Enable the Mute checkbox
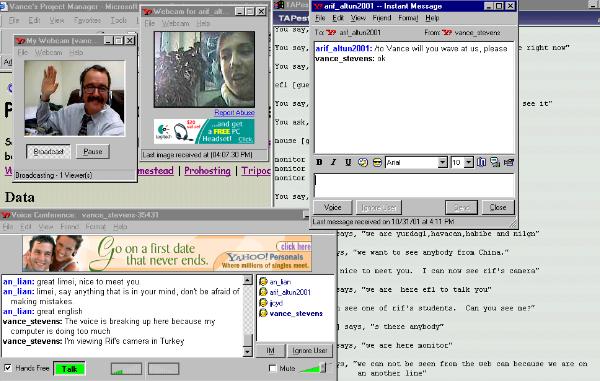Image resolution: width=600 pixels, height=381 pixels. [272, 368]
